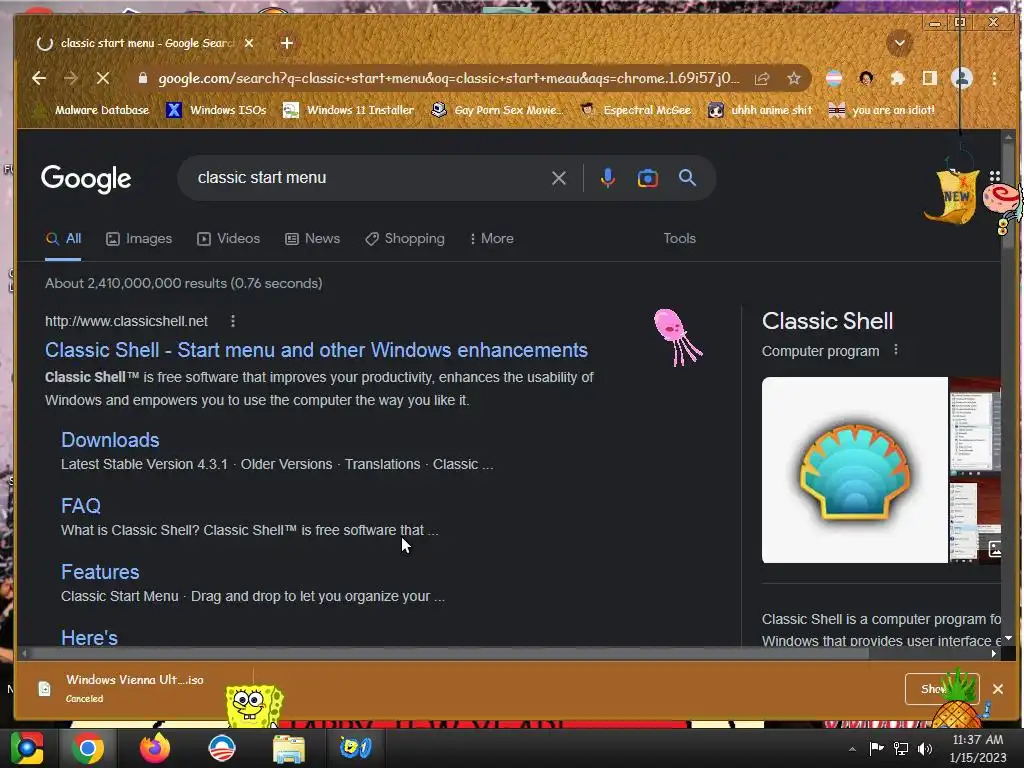
Task: Expand the More search filters menu
Action: coord(491,238)
